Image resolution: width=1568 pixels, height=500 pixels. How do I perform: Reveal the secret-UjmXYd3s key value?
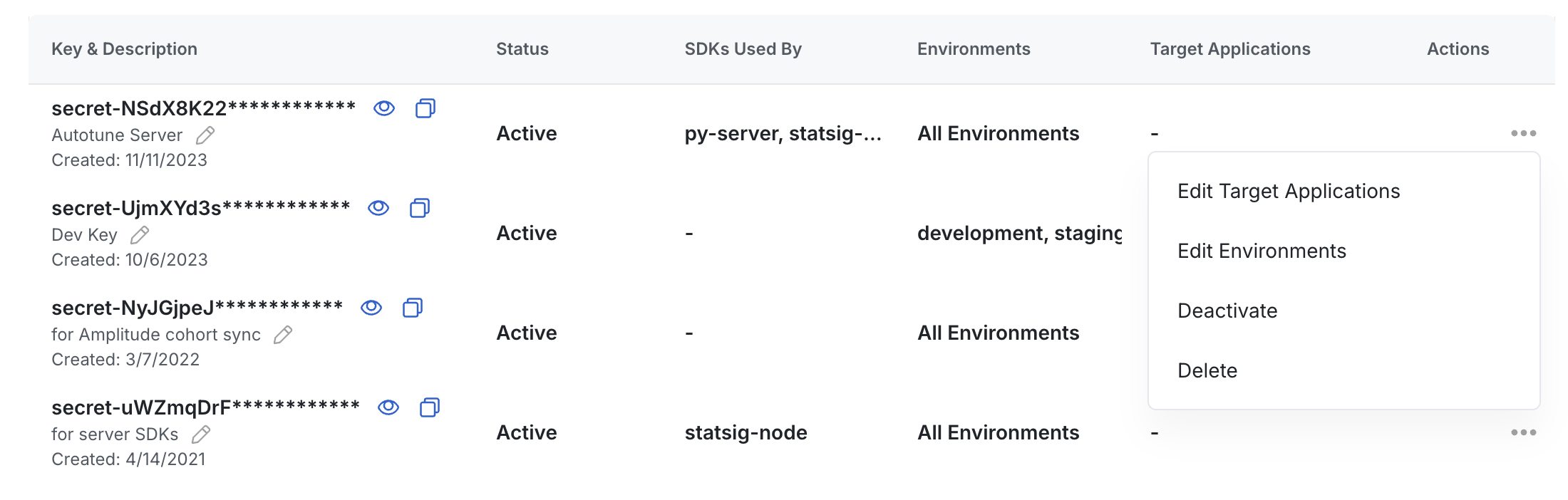pos(378,208)
